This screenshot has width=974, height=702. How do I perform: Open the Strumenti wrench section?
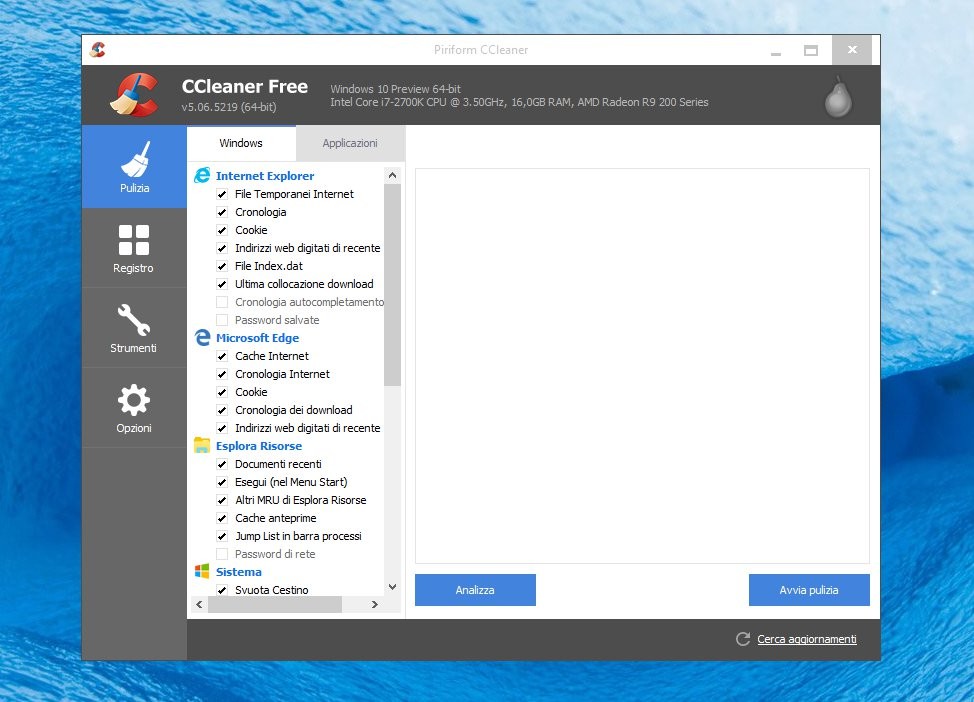click(134, 328)
